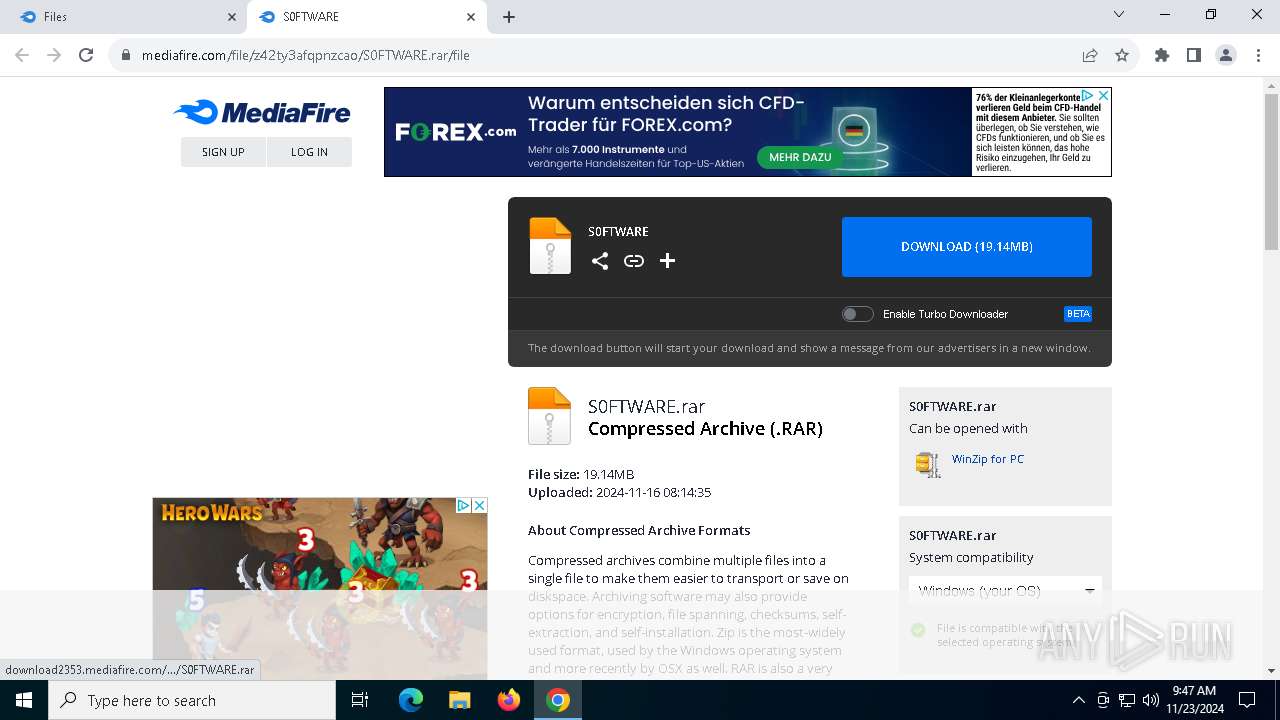Open the HeroWars ad image
The height and width of the screenshot is (720, 1280).
coord(320,588)
